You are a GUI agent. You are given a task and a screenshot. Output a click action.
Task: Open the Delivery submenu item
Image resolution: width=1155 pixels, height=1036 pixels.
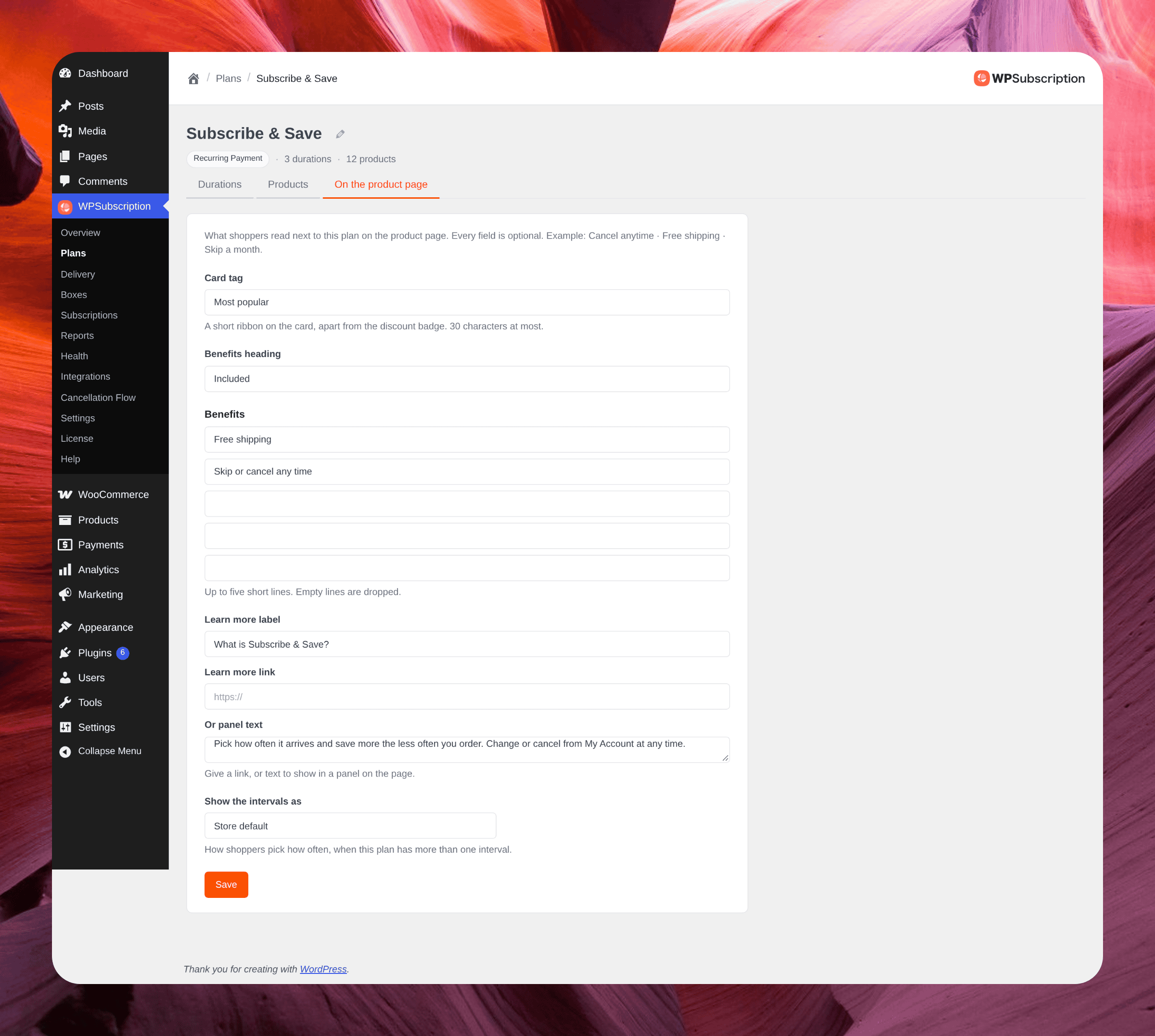point(78,274)
